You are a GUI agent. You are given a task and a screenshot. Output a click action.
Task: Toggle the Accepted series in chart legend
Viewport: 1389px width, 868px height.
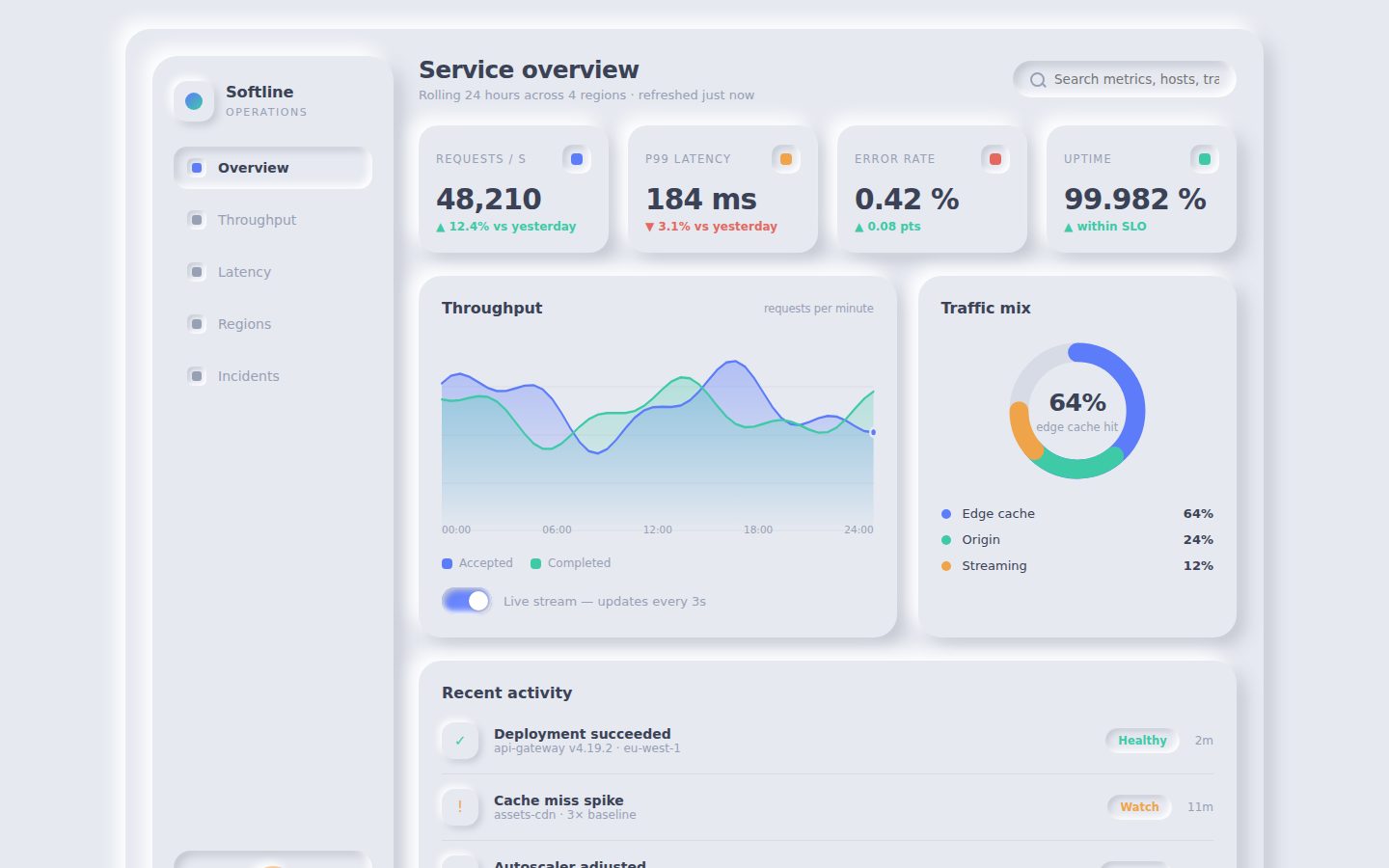[477, 563]
